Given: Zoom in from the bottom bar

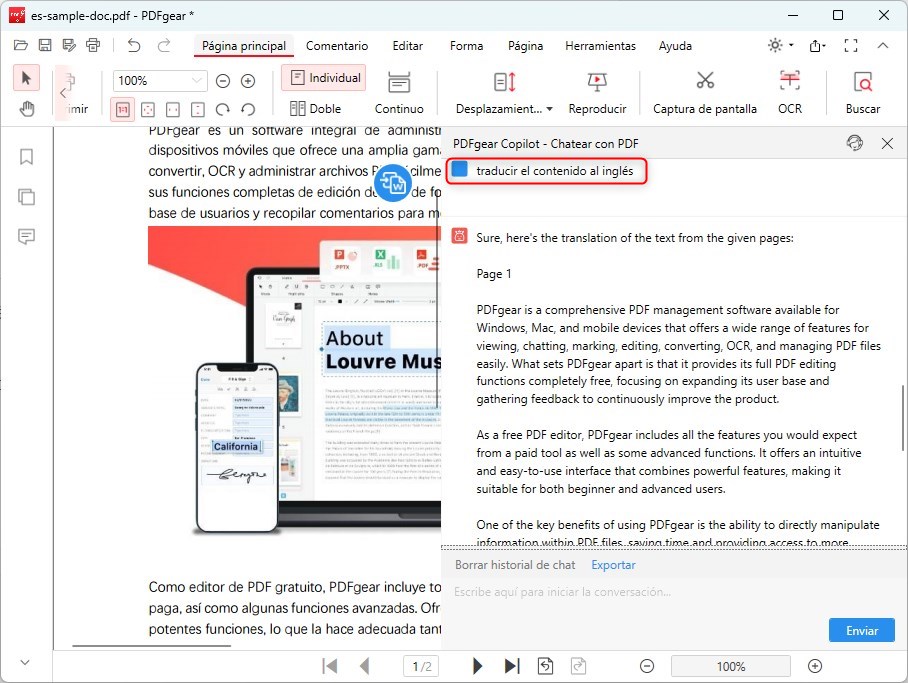Looking at the screenshot, I should 815,666.
